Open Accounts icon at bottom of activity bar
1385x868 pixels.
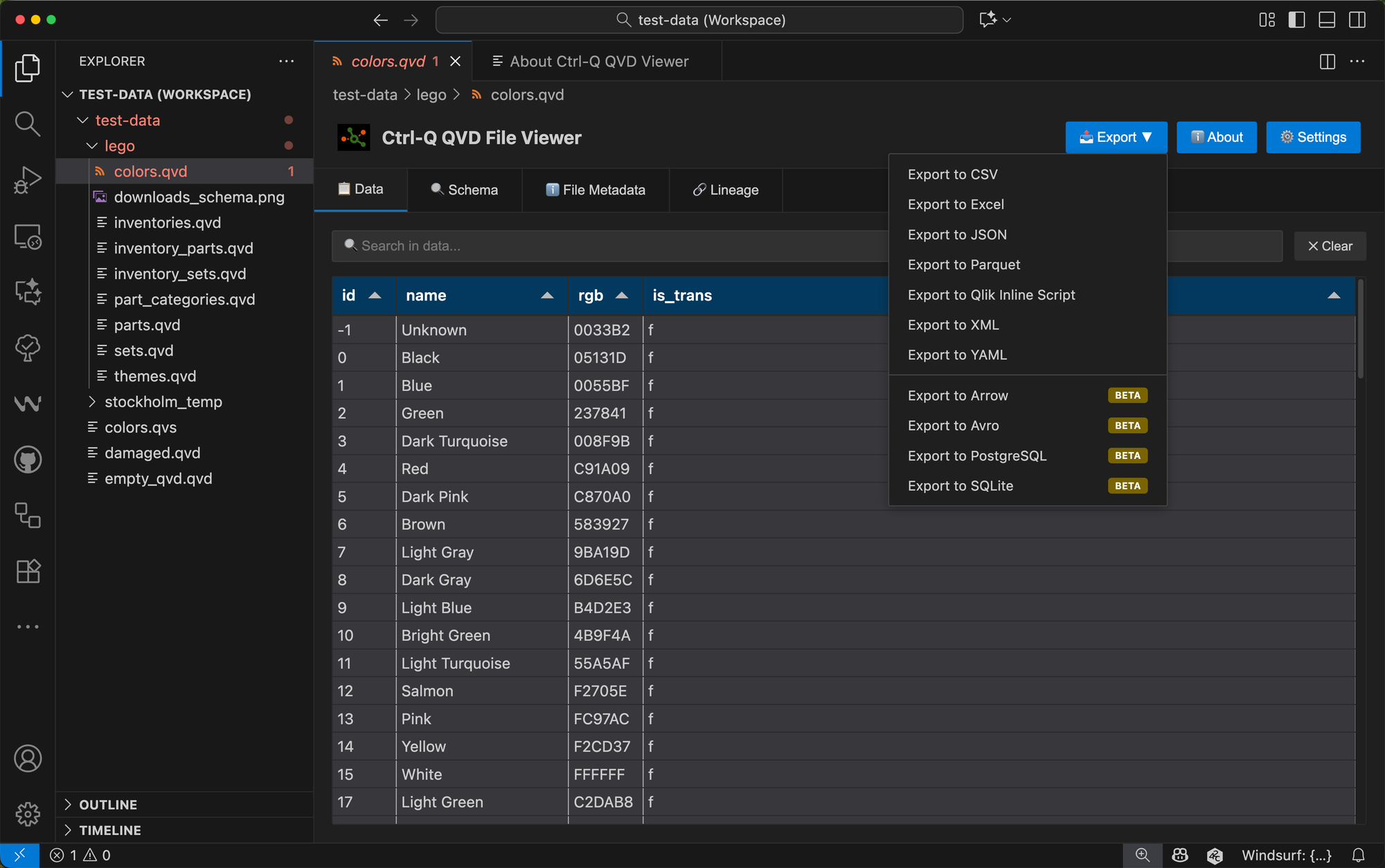pos(27,759)
